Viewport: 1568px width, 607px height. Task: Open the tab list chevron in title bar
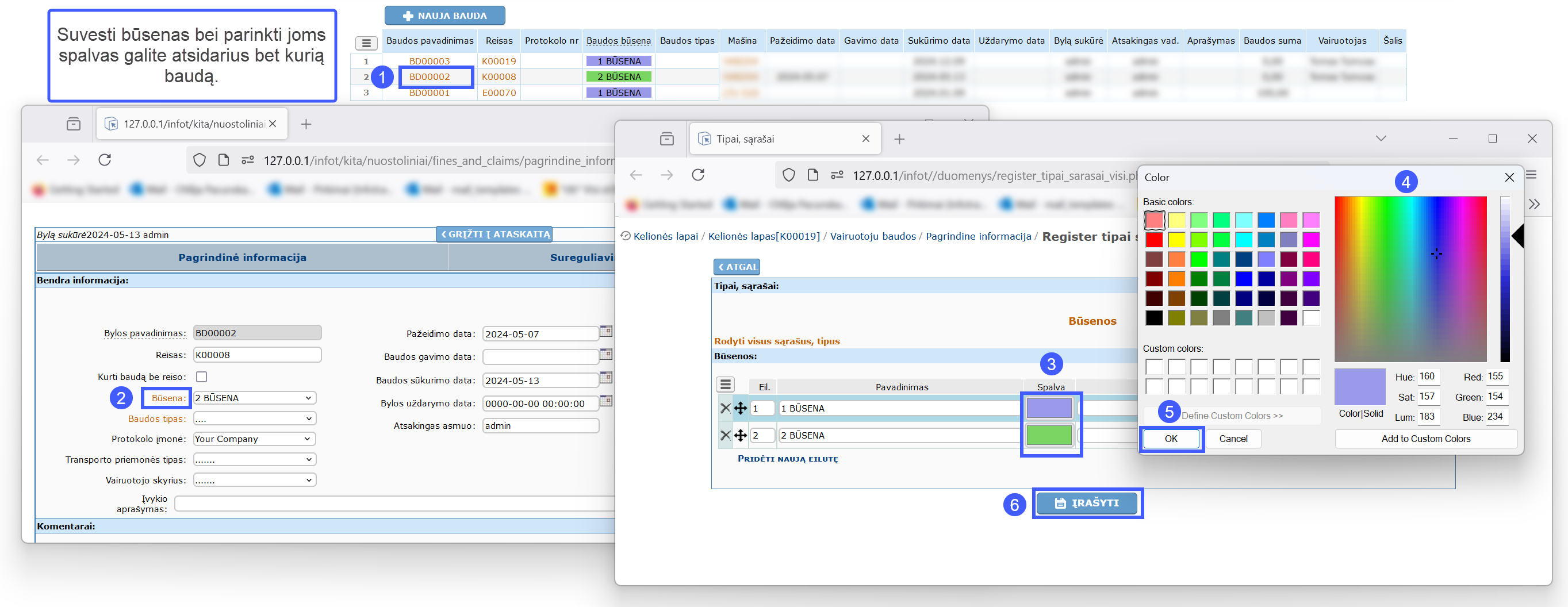(1381, 138)
